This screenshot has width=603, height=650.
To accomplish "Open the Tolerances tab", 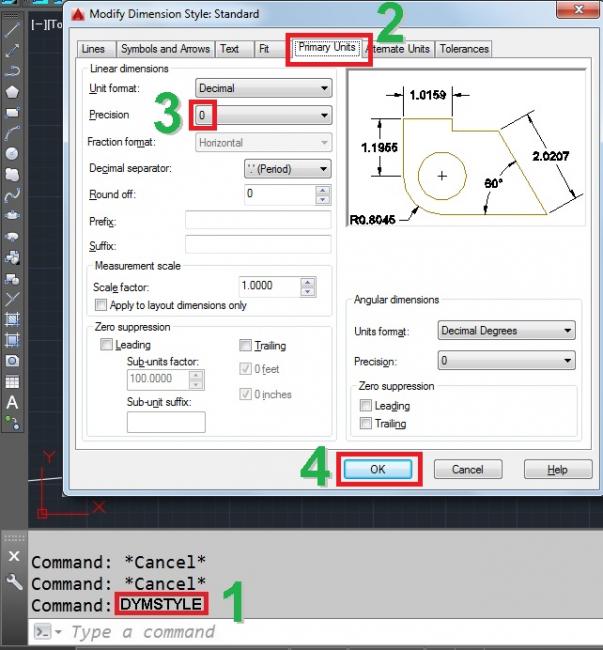I will click(x=464, y=49).
